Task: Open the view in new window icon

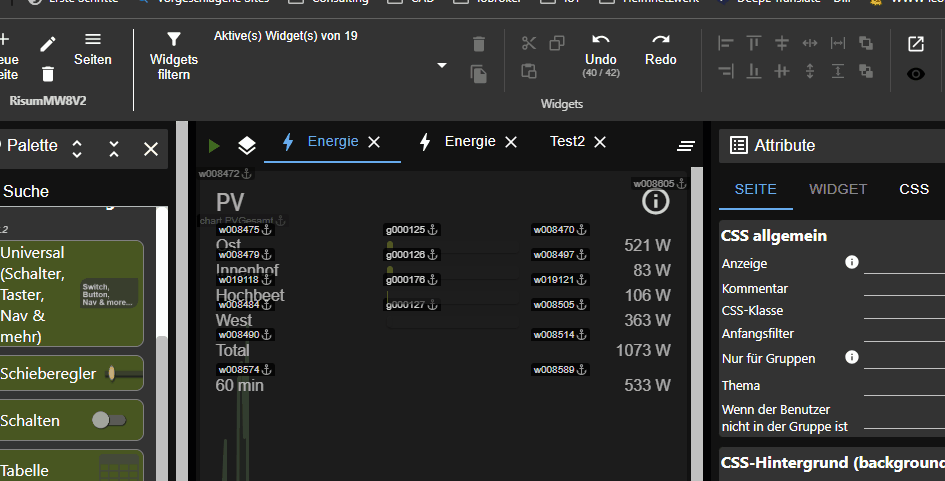Action: coord(915,44)
